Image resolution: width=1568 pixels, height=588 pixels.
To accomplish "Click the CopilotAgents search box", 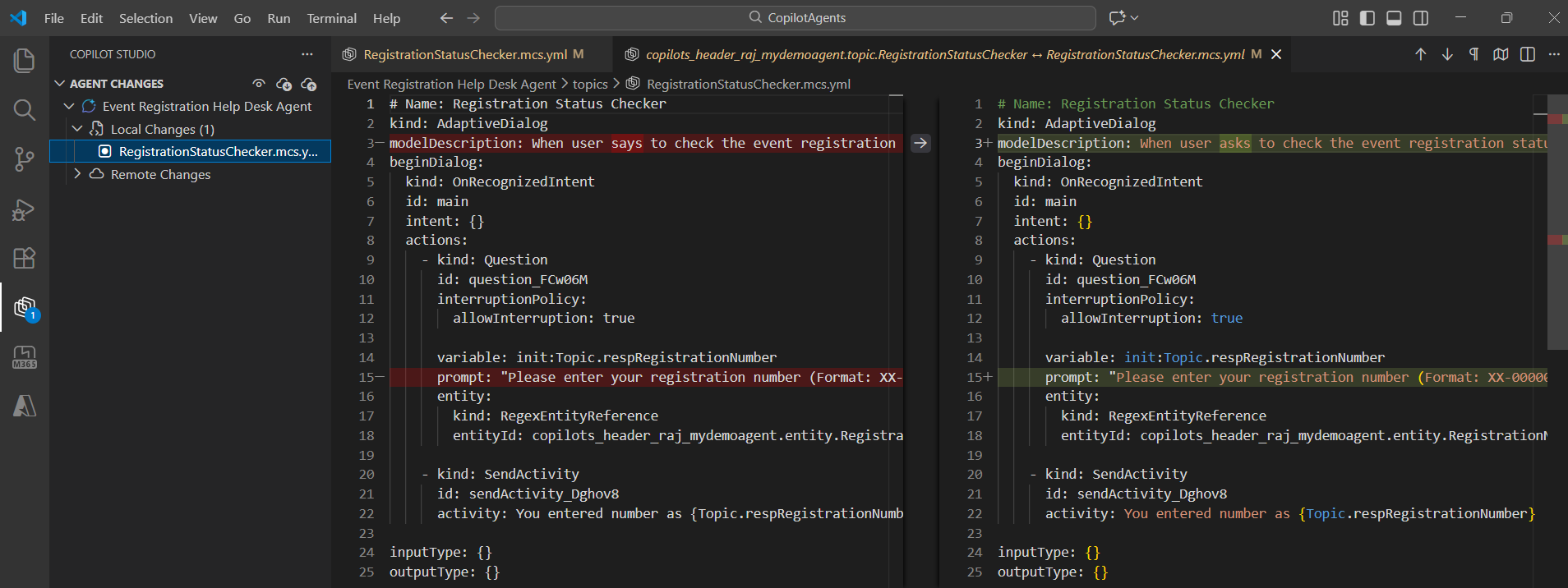I will pos(795,18).
